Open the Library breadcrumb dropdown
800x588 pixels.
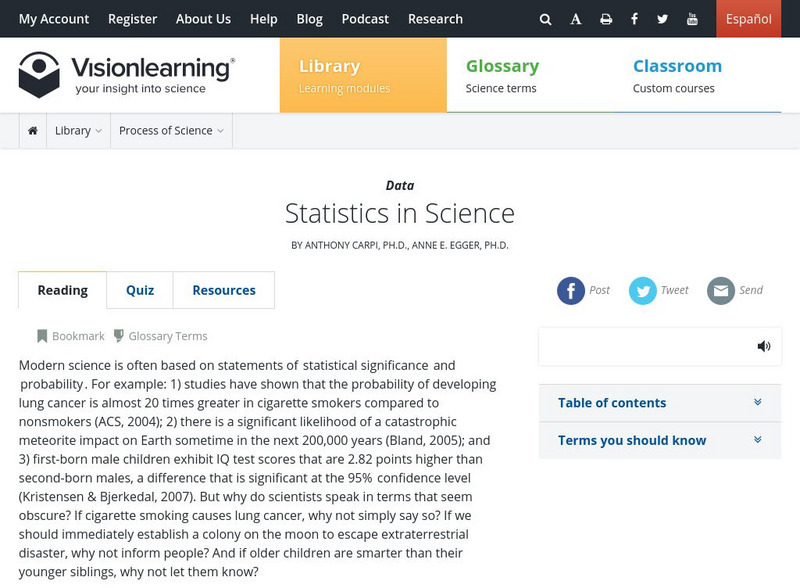78,131
